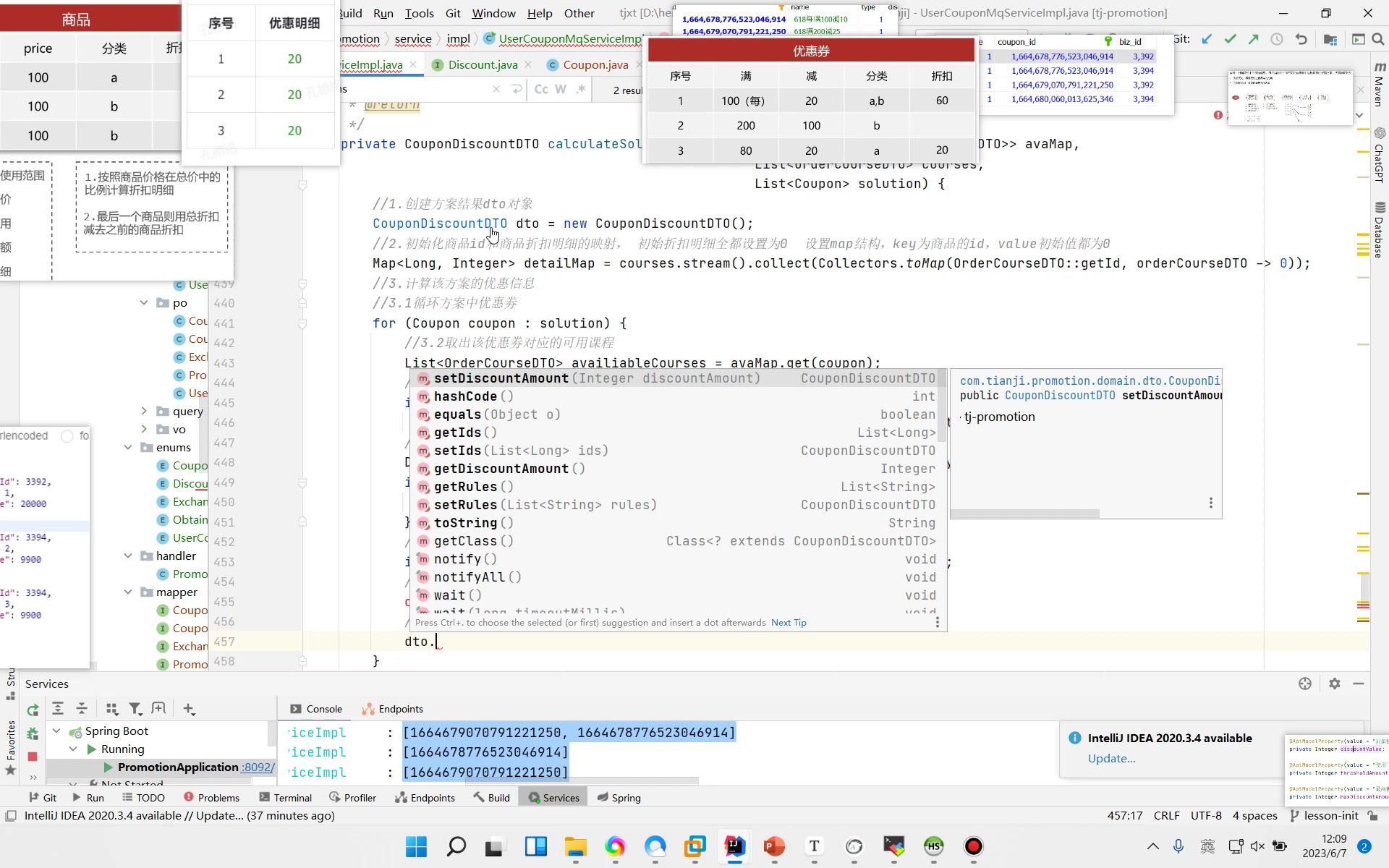Click Update... link in IDEA notification
Image resolution: width=1389 pixels, height=868 pixels.
(1111, 758)
